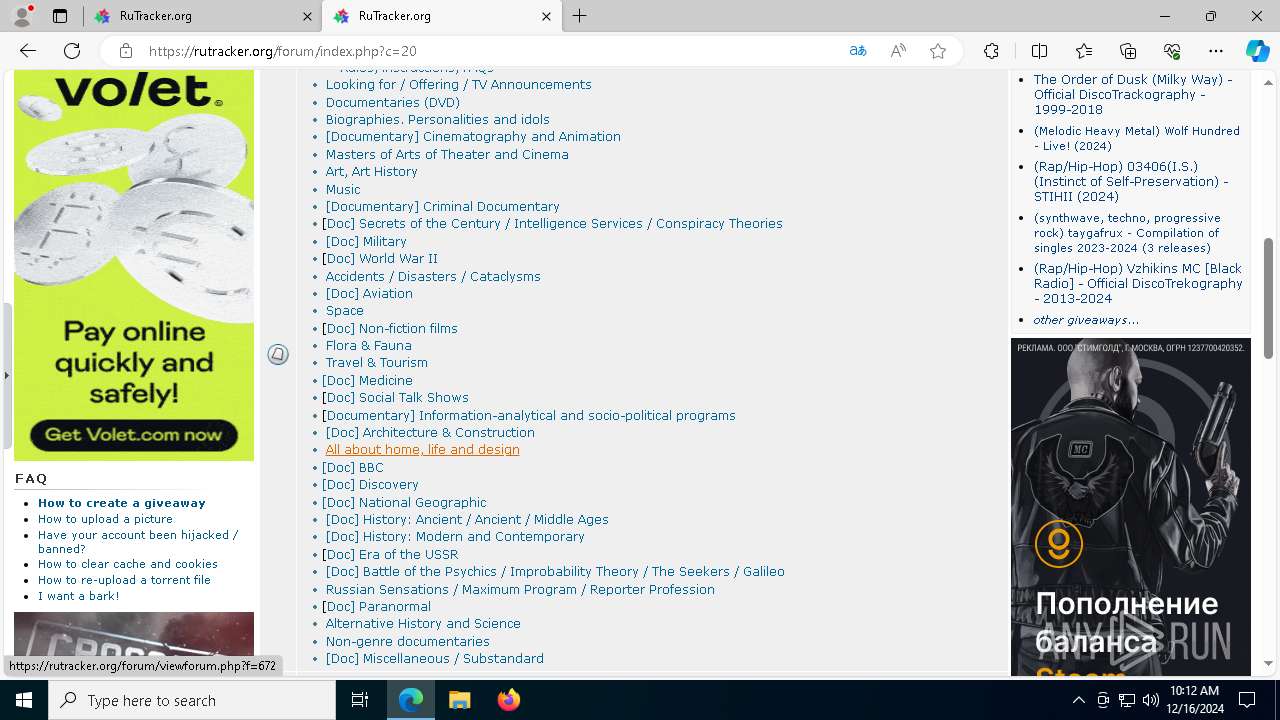Click the other giveaways... link
The height and width of the screenshot is (720, 1280).
(x=1086, y=320)
